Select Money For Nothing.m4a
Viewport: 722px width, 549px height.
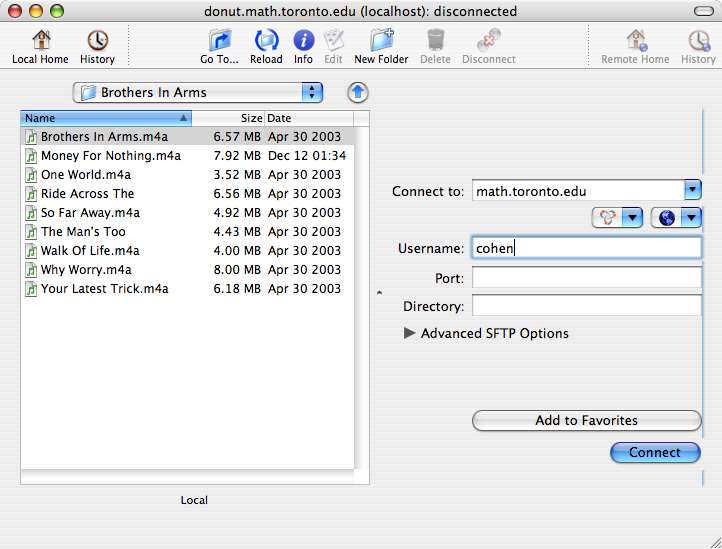188,156
